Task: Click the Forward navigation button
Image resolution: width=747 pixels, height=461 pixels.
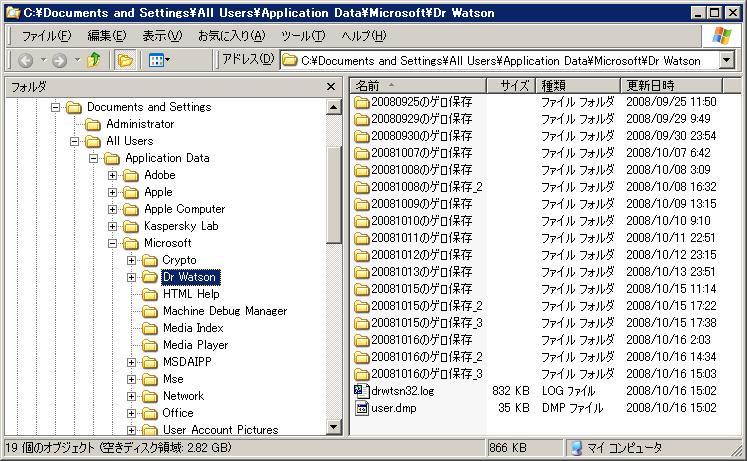Action: coord(60,60)
